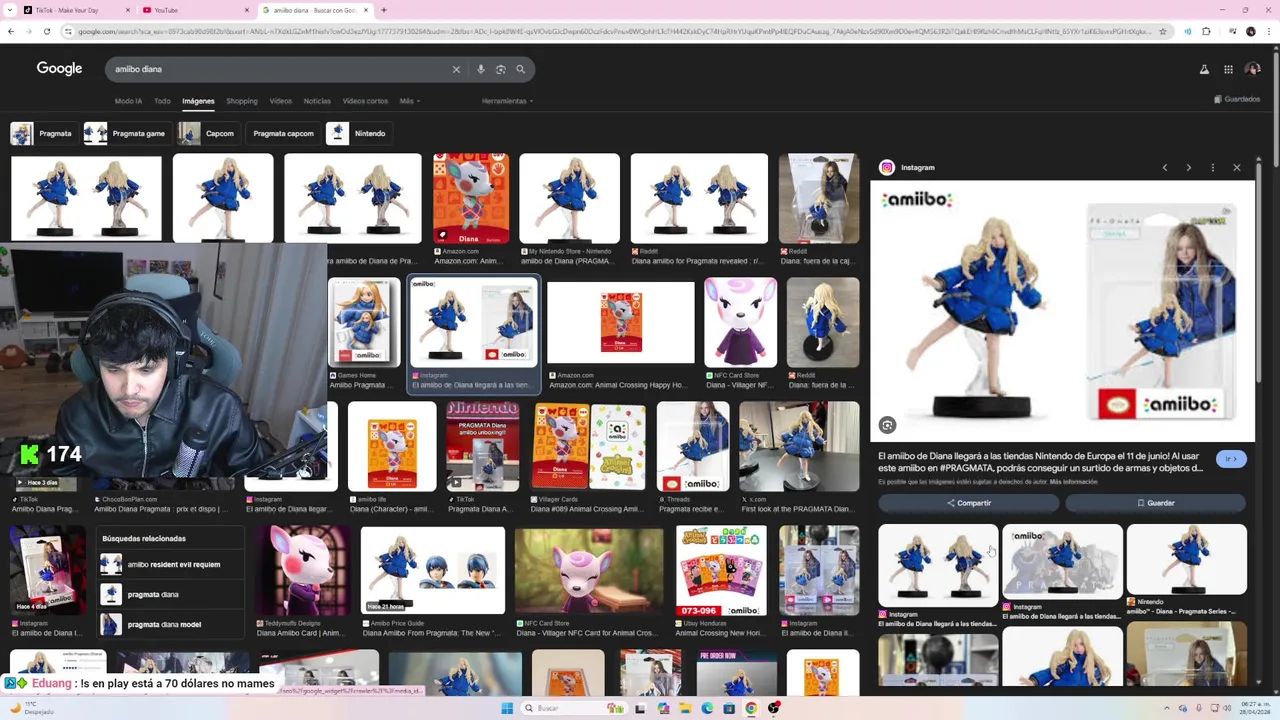Screen dimensions: 1280x720
Task: Open the Instagram source link in preview header
Action: 908,168
